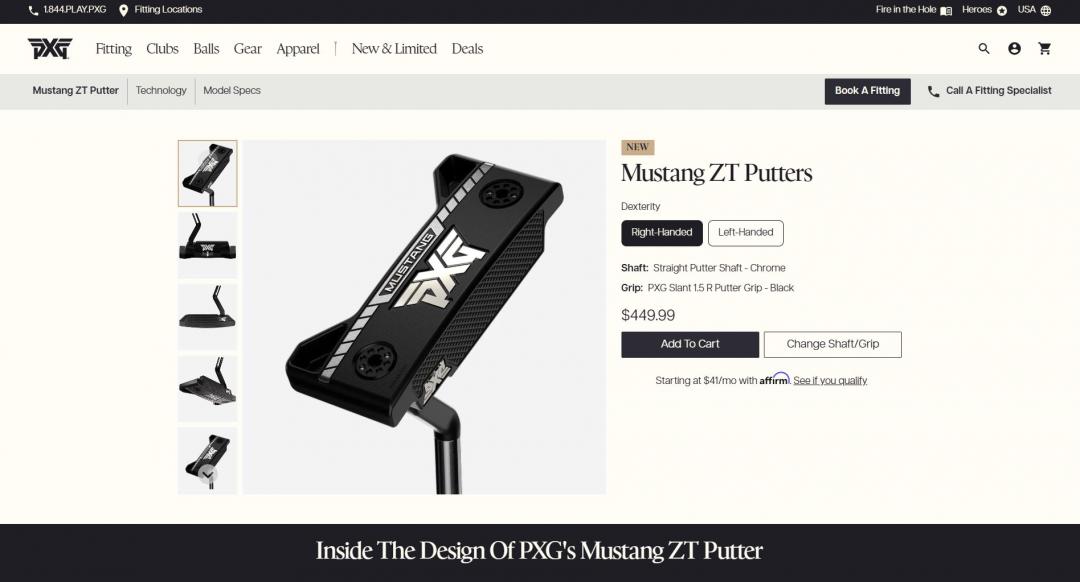Click the Heroes star icon
1080x582 pixels.
tap(1001, 10)
